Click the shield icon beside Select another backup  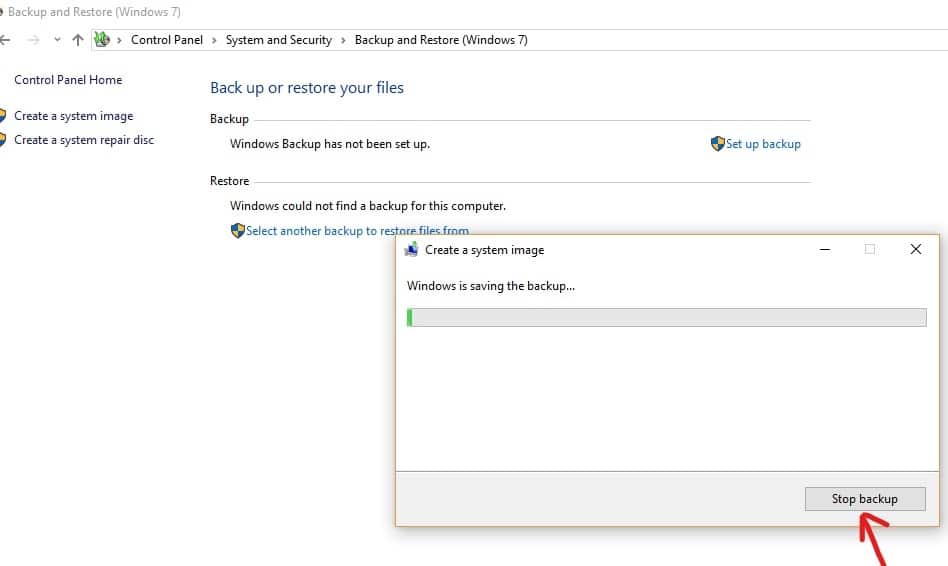pos(237,230)
